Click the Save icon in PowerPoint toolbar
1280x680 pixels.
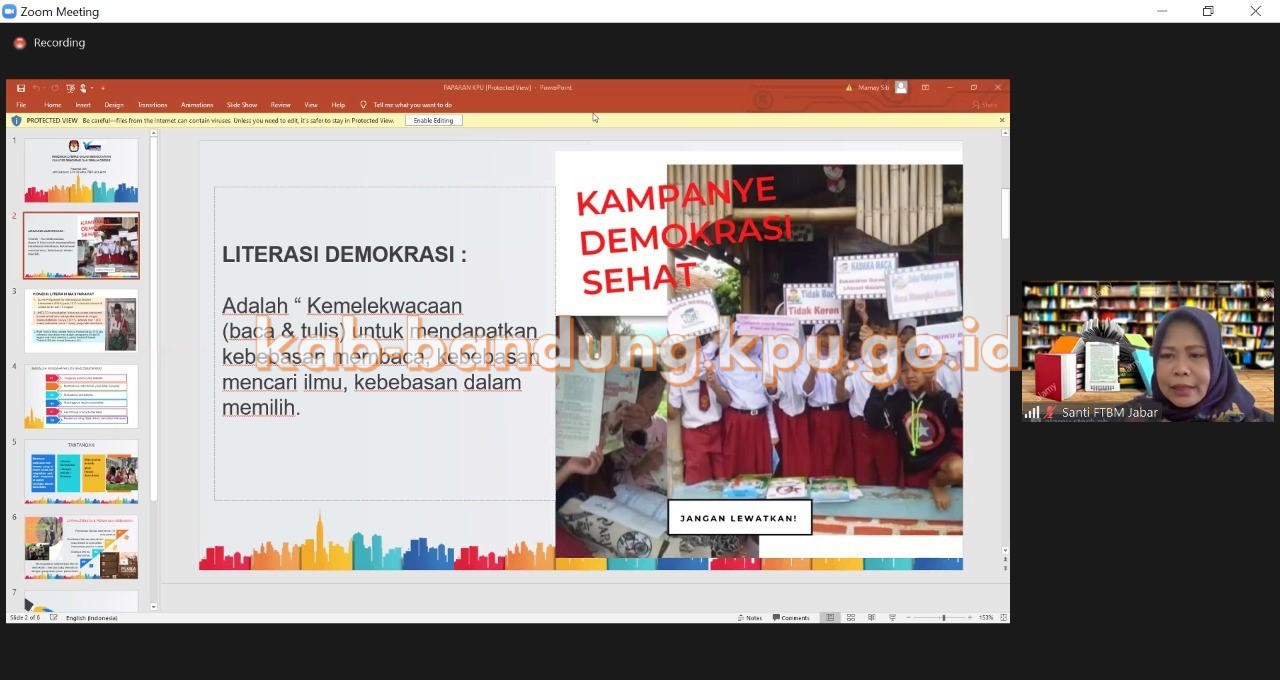coord(21,88)
